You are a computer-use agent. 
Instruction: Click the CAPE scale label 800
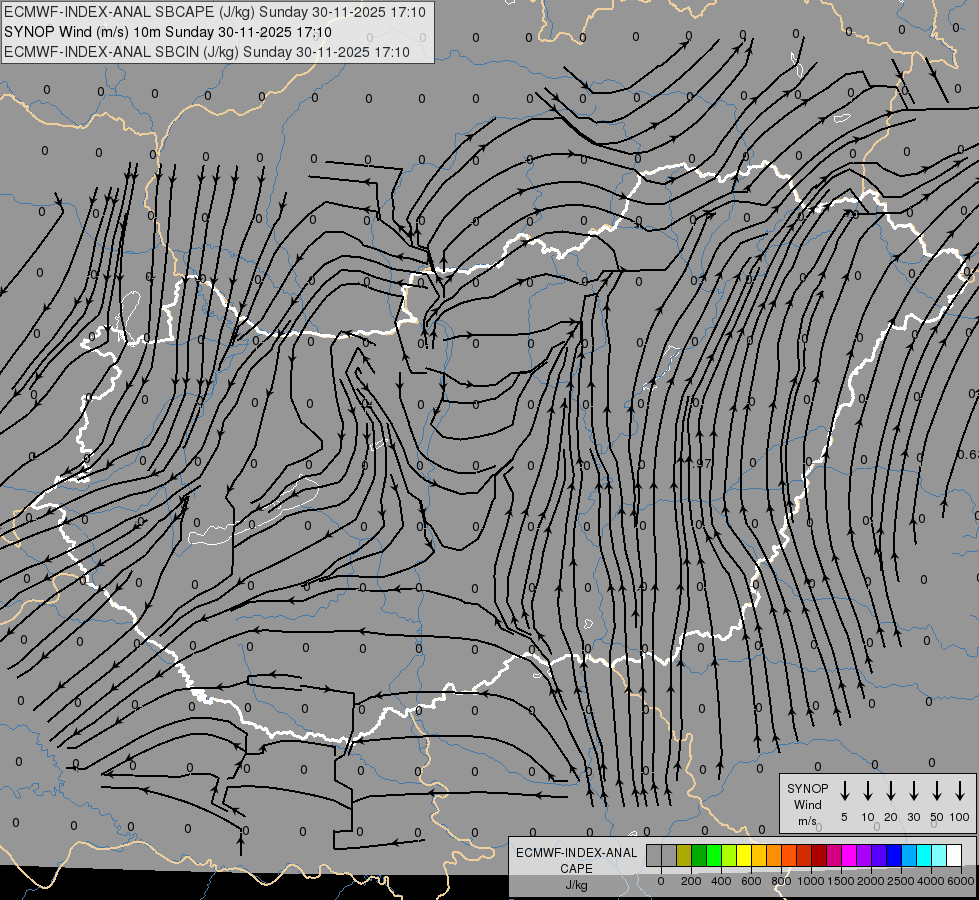tap(781, 881)
